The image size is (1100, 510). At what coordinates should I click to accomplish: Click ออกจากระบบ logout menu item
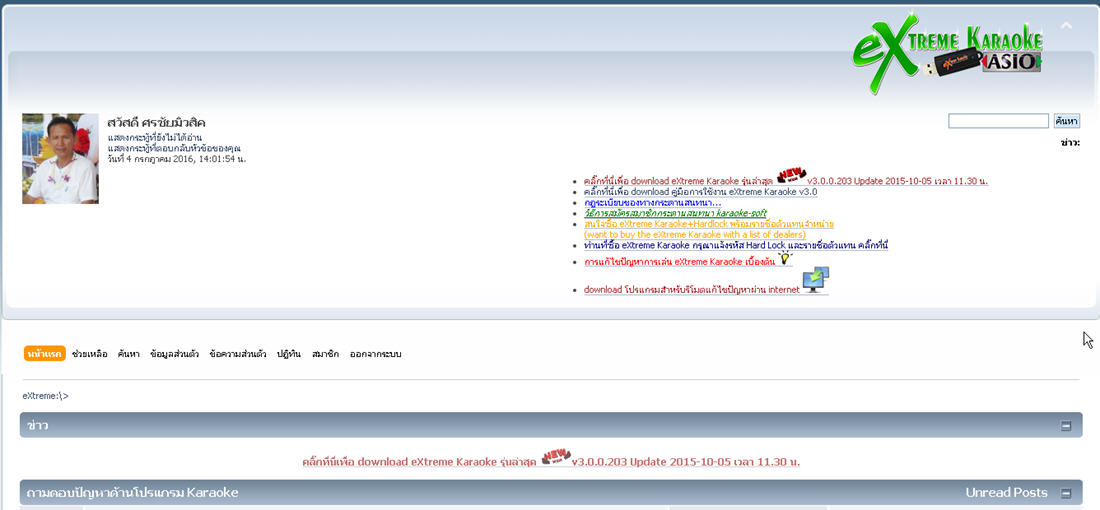(375, 354)
